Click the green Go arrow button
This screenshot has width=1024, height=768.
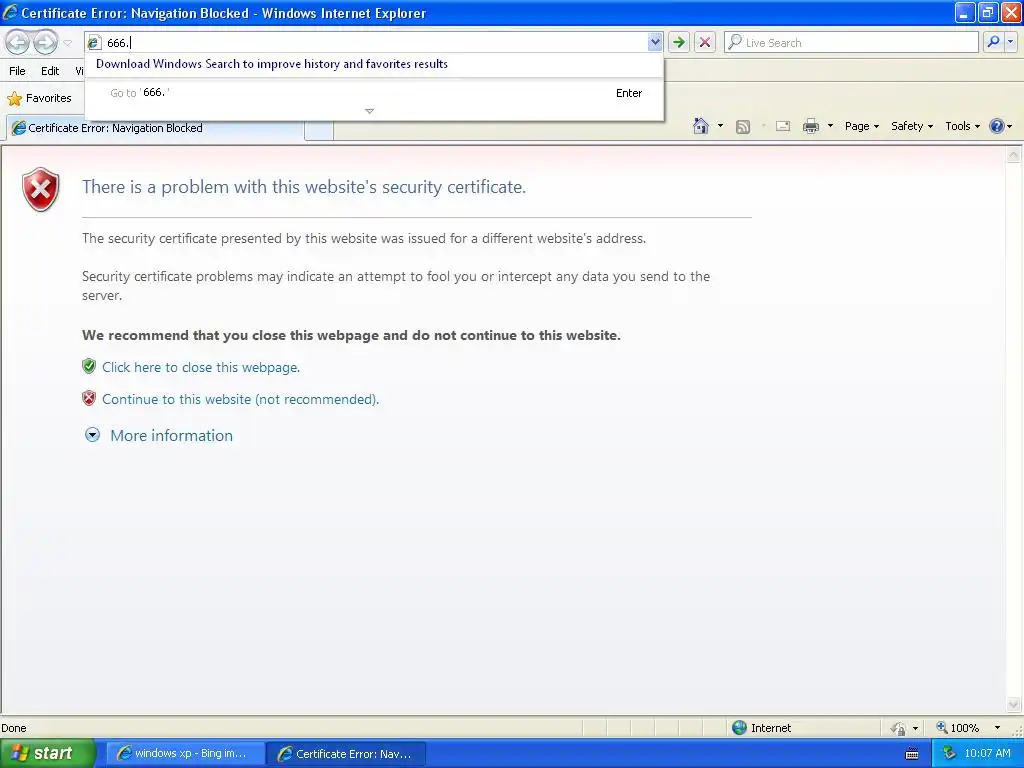pos(679,42)
